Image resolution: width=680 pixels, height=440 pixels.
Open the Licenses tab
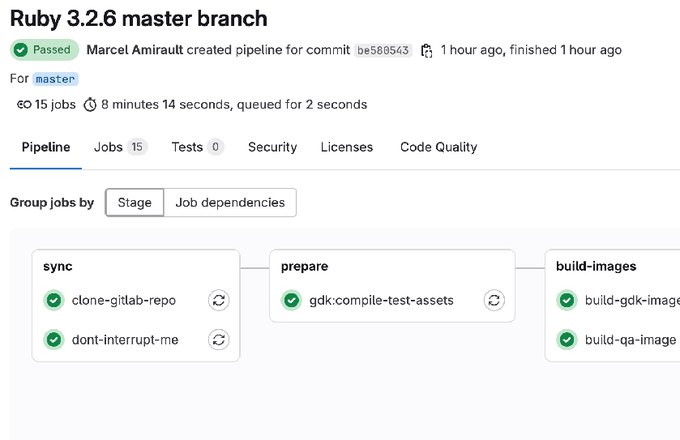pyautogui.click(x=347, y=147)
